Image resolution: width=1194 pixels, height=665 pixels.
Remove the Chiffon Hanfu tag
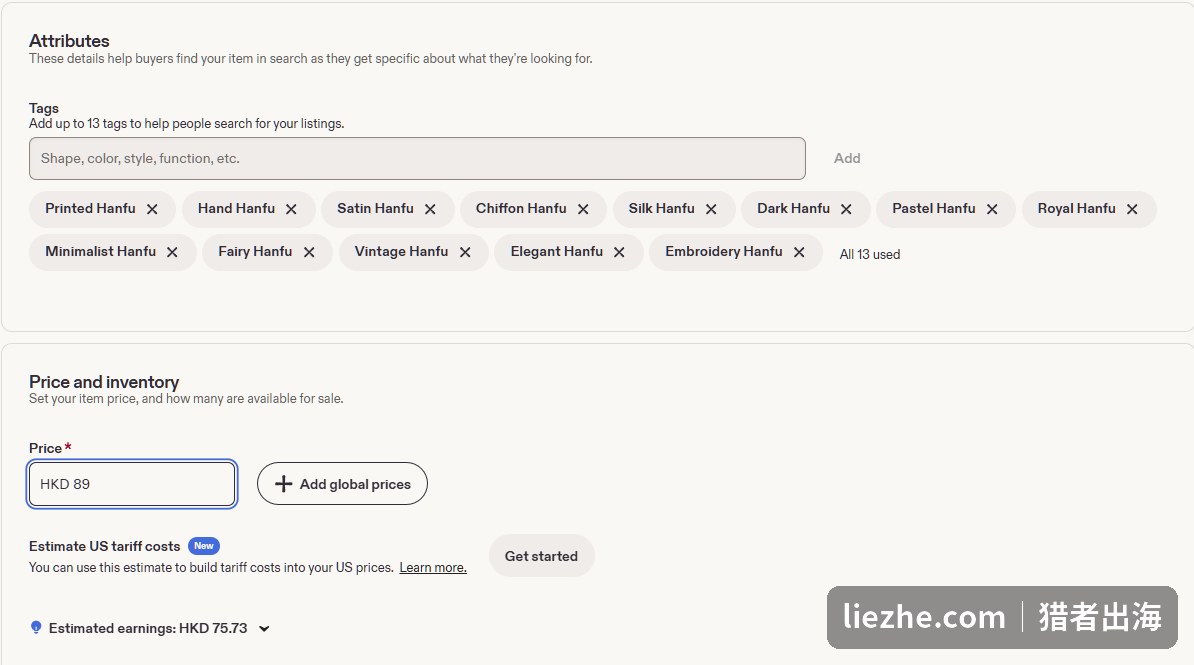tap(583, 209)
